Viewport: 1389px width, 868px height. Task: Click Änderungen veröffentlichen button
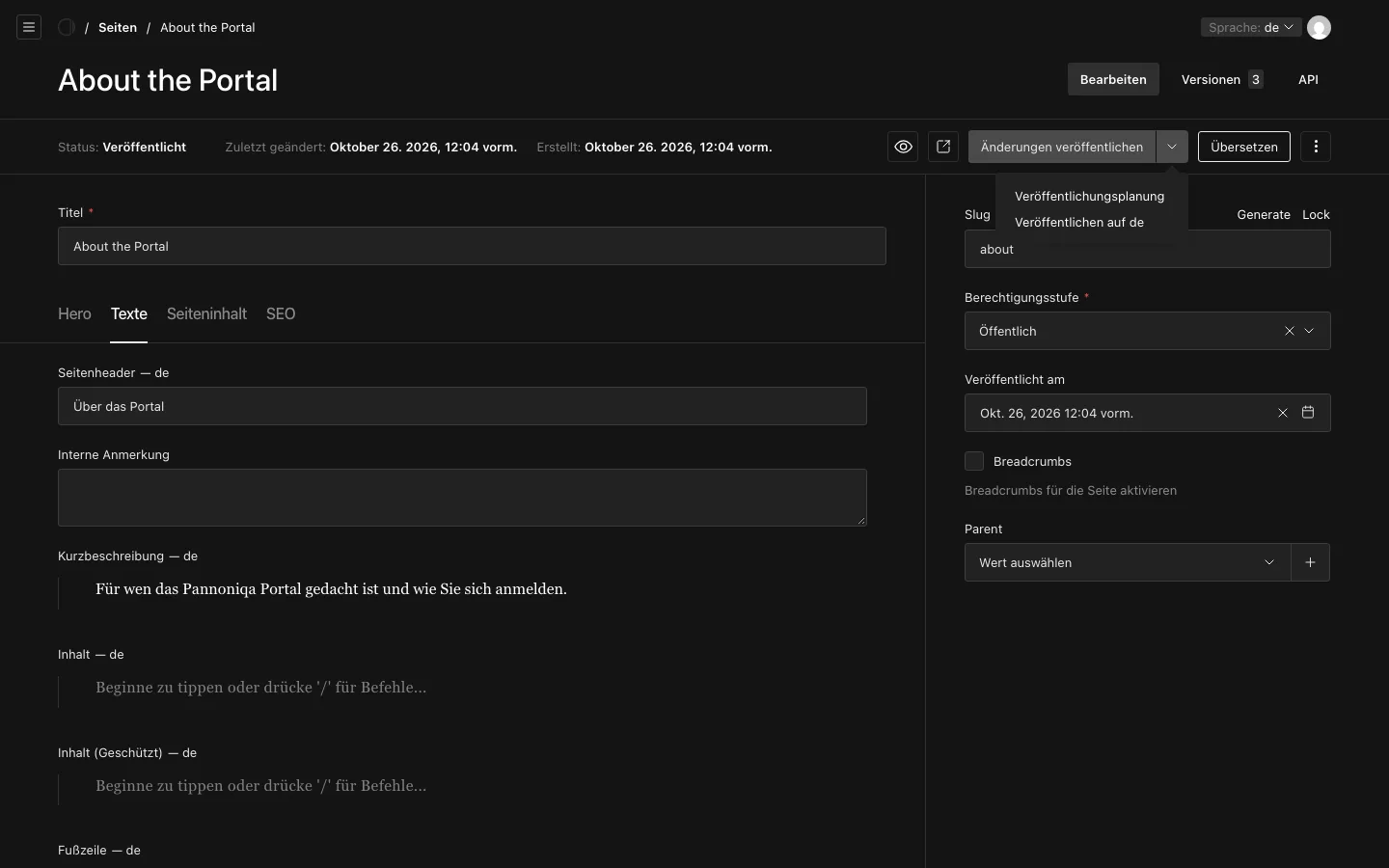point(1062,147)
